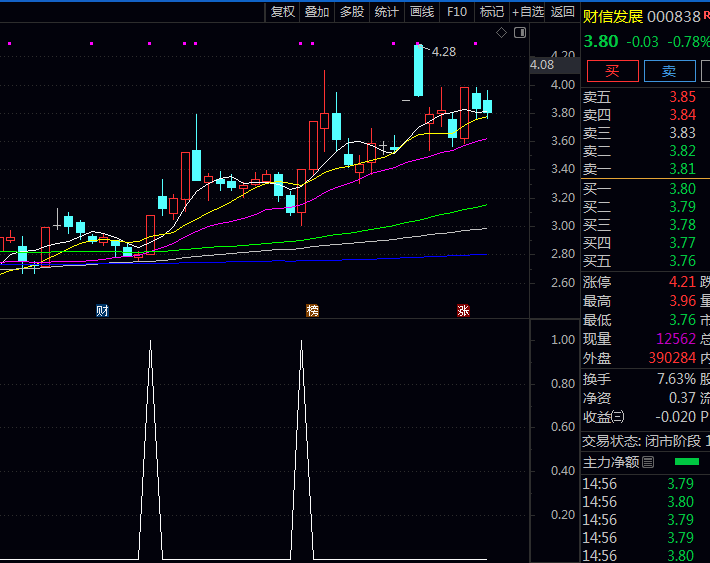Click the orange 榜 marker on the chart
Viewport: 710px width, 563px height.
coord(313,311)
